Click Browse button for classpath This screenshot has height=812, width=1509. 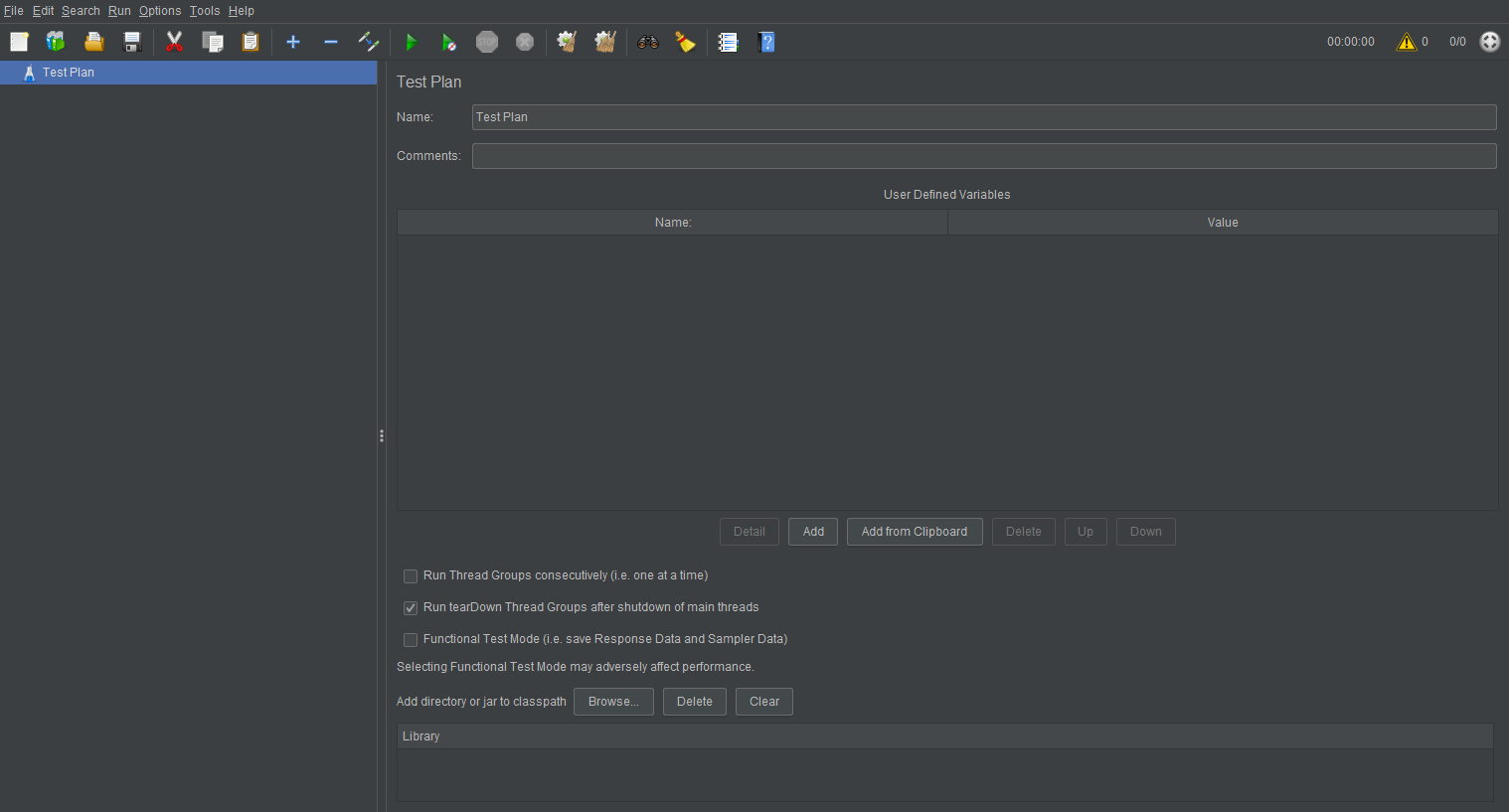click(x=613, y=702)
